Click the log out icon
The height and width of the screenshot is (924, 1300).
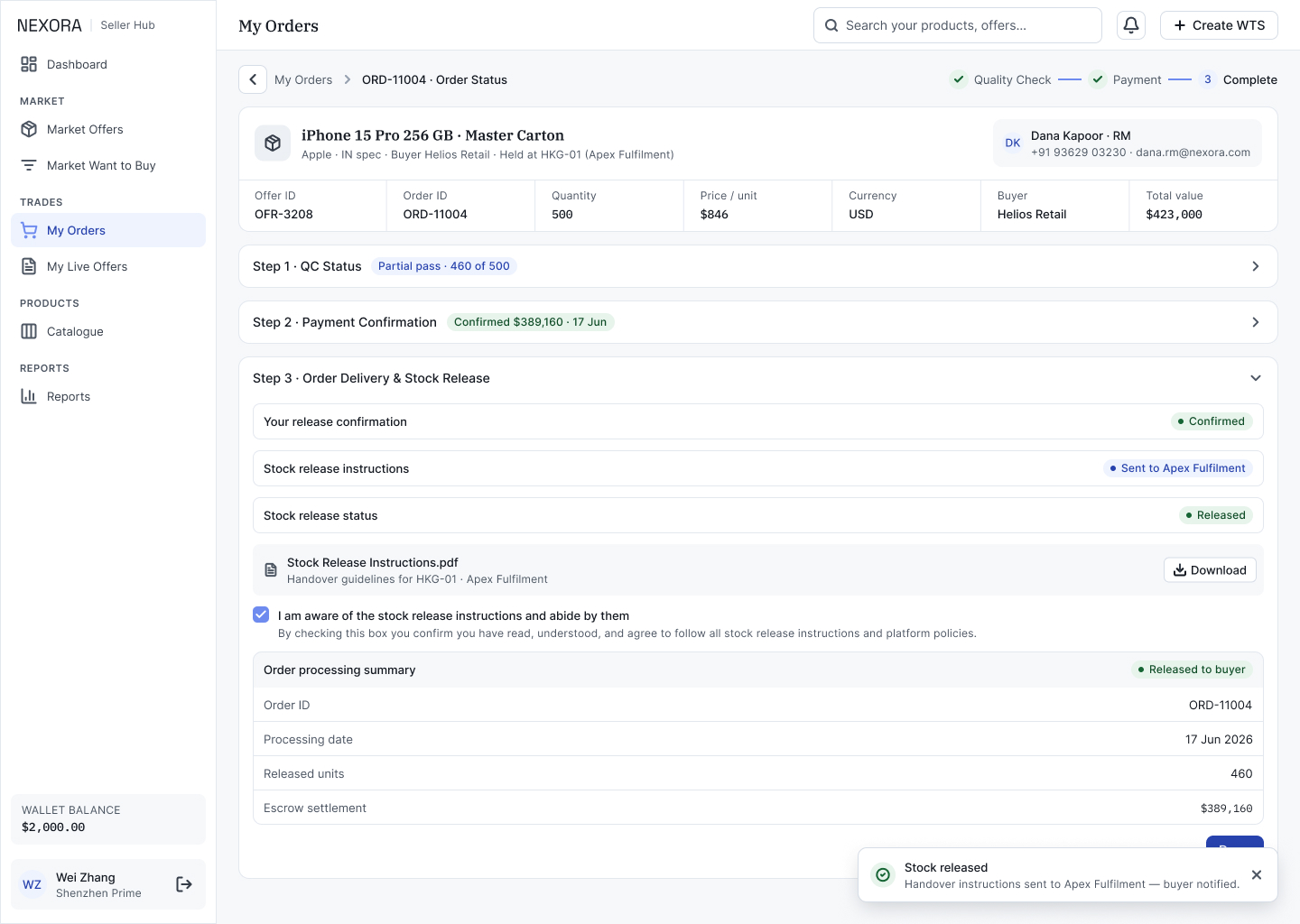click(184, 884)
